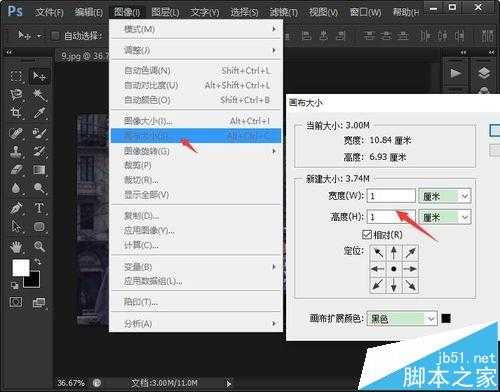
Task: Choose 自动对比度(U) menu item
Action: [x=196, y=85]
